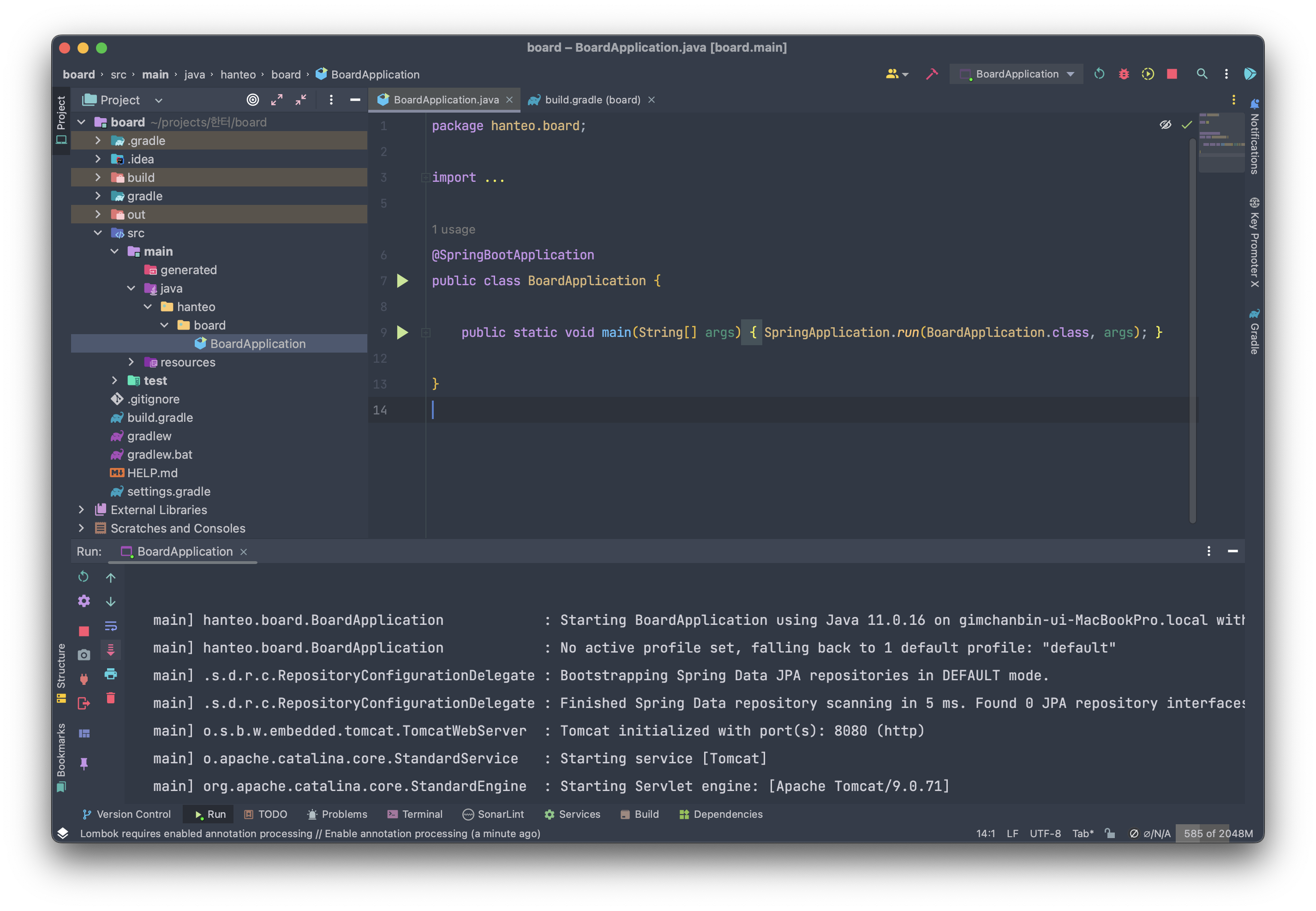This screenshot has width=1316, height=911.
Task: Click Select Opened File target icon
Action: [x=252, y=100]
